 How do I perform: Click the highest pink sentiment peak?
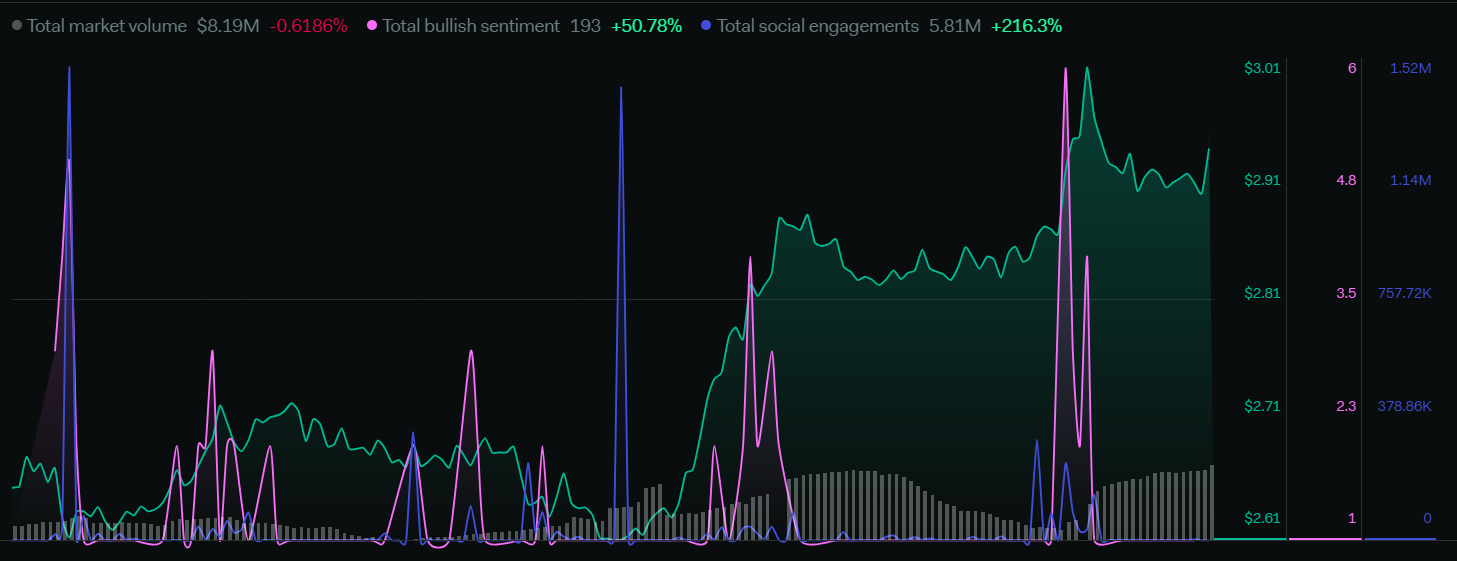1066,69
